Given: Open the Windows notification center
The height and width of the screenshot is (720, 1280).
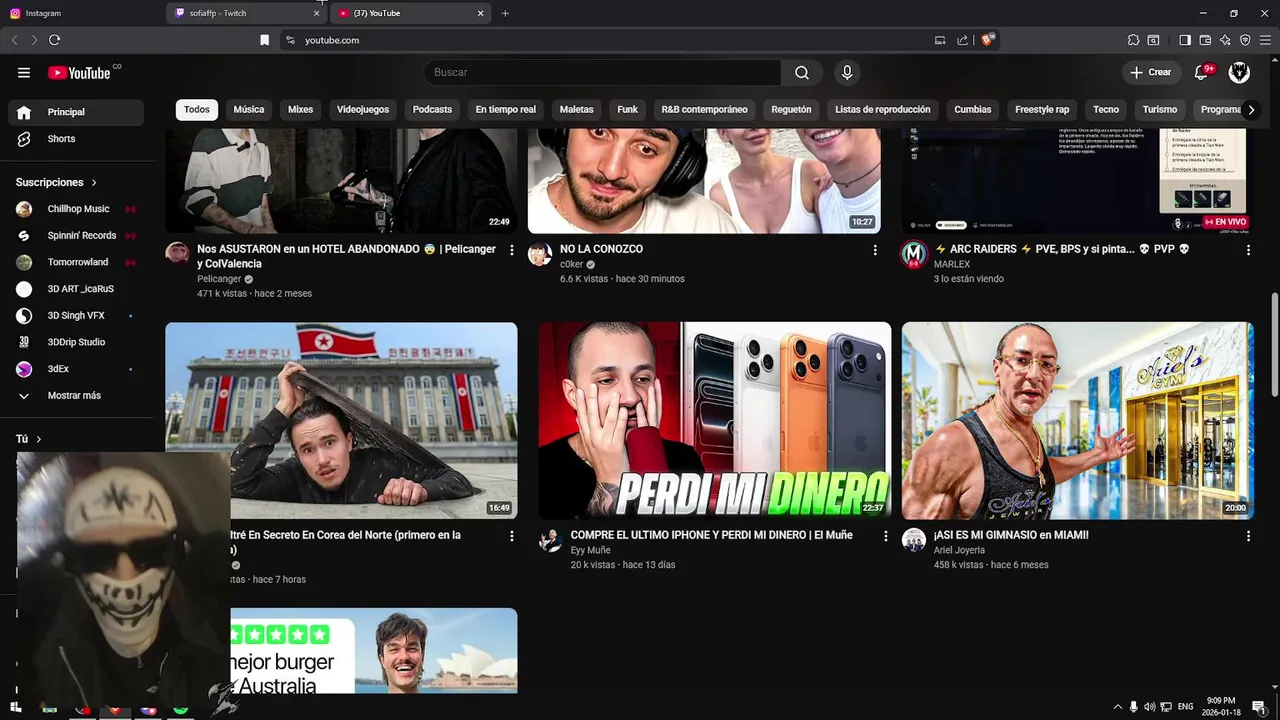Looking at the screenshot, I should [1258, 707].
